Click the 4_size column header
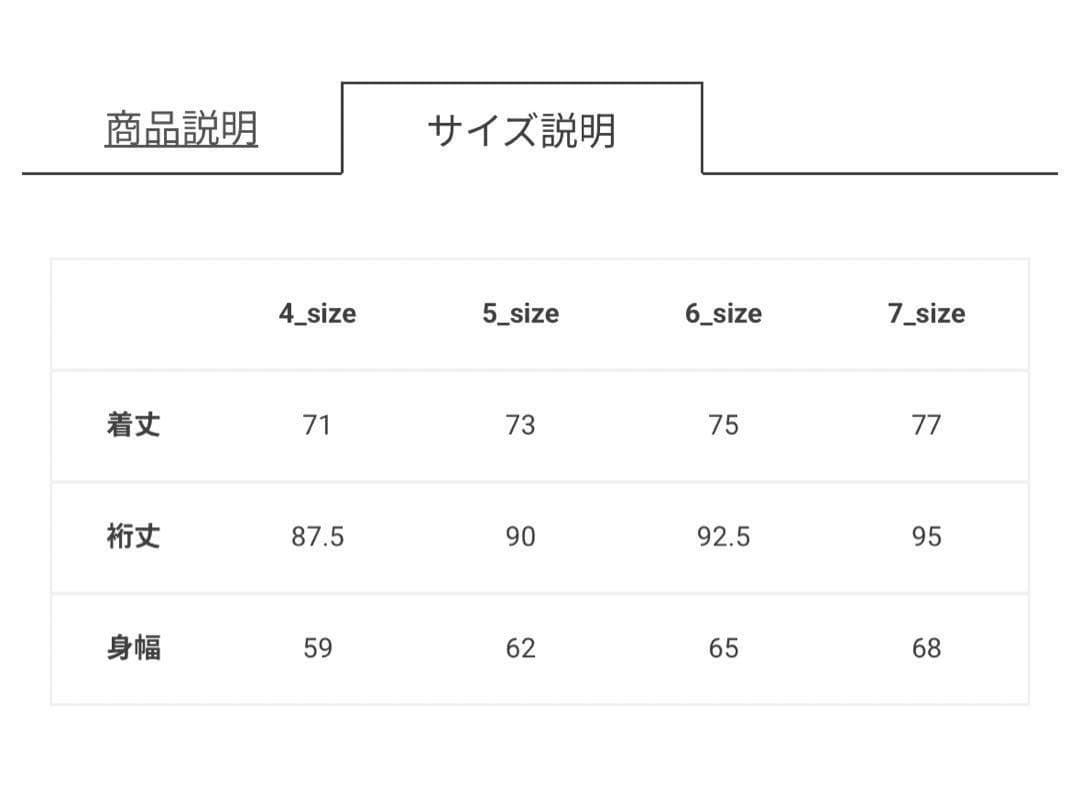Image resolution: width=1080 pixels, height=805 pixels. (x=317, y=313)
